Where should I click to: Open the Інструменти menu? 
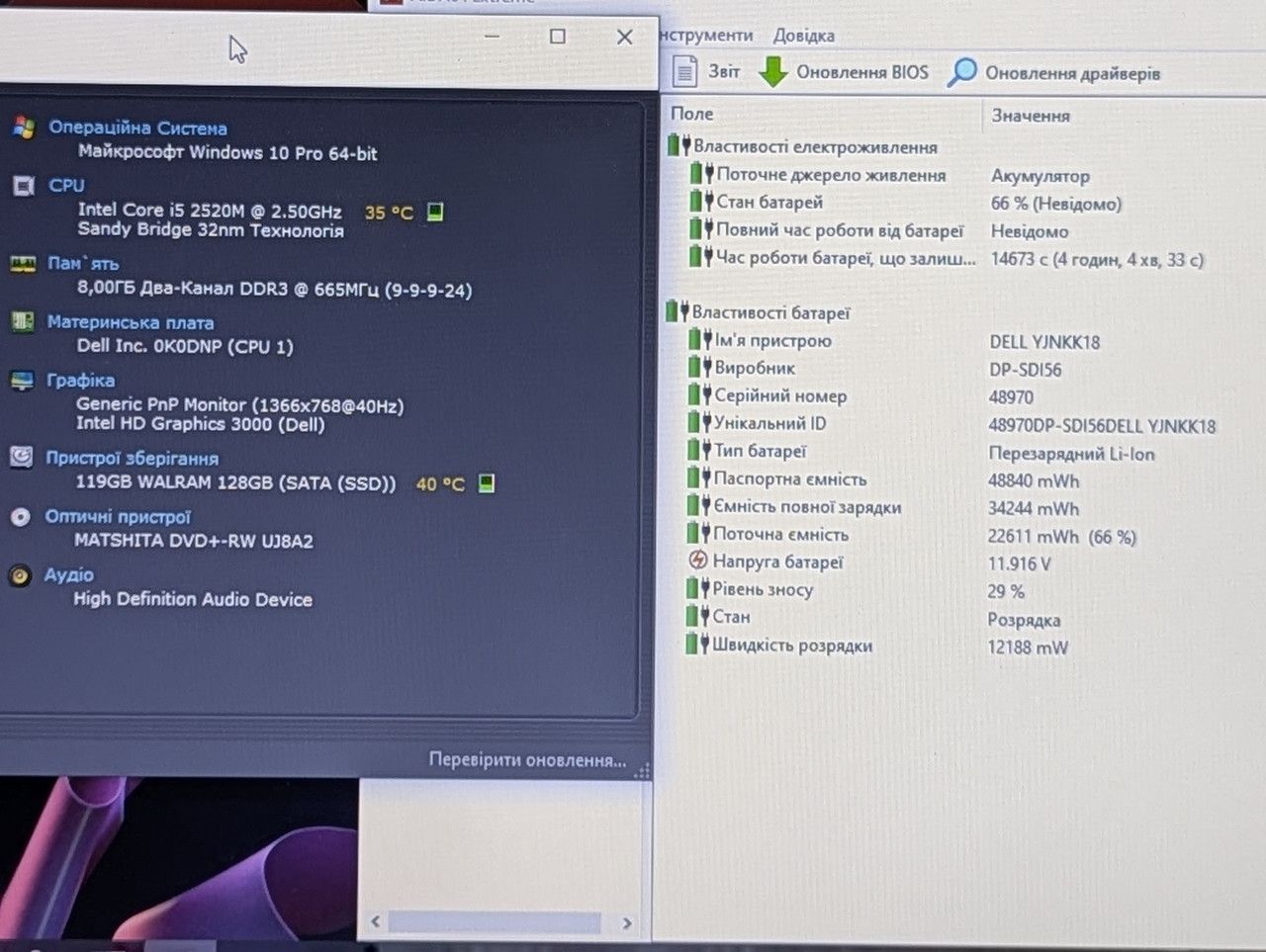(705, 35)
